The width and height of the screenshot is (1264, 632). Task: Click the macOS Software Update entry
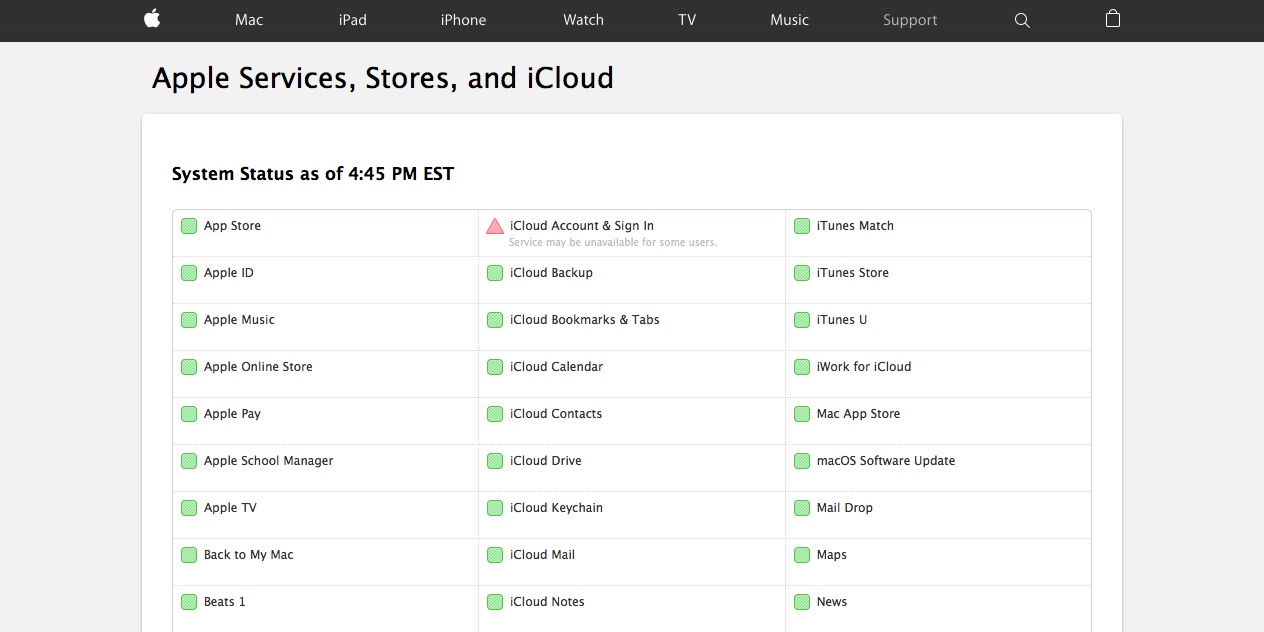885,461
